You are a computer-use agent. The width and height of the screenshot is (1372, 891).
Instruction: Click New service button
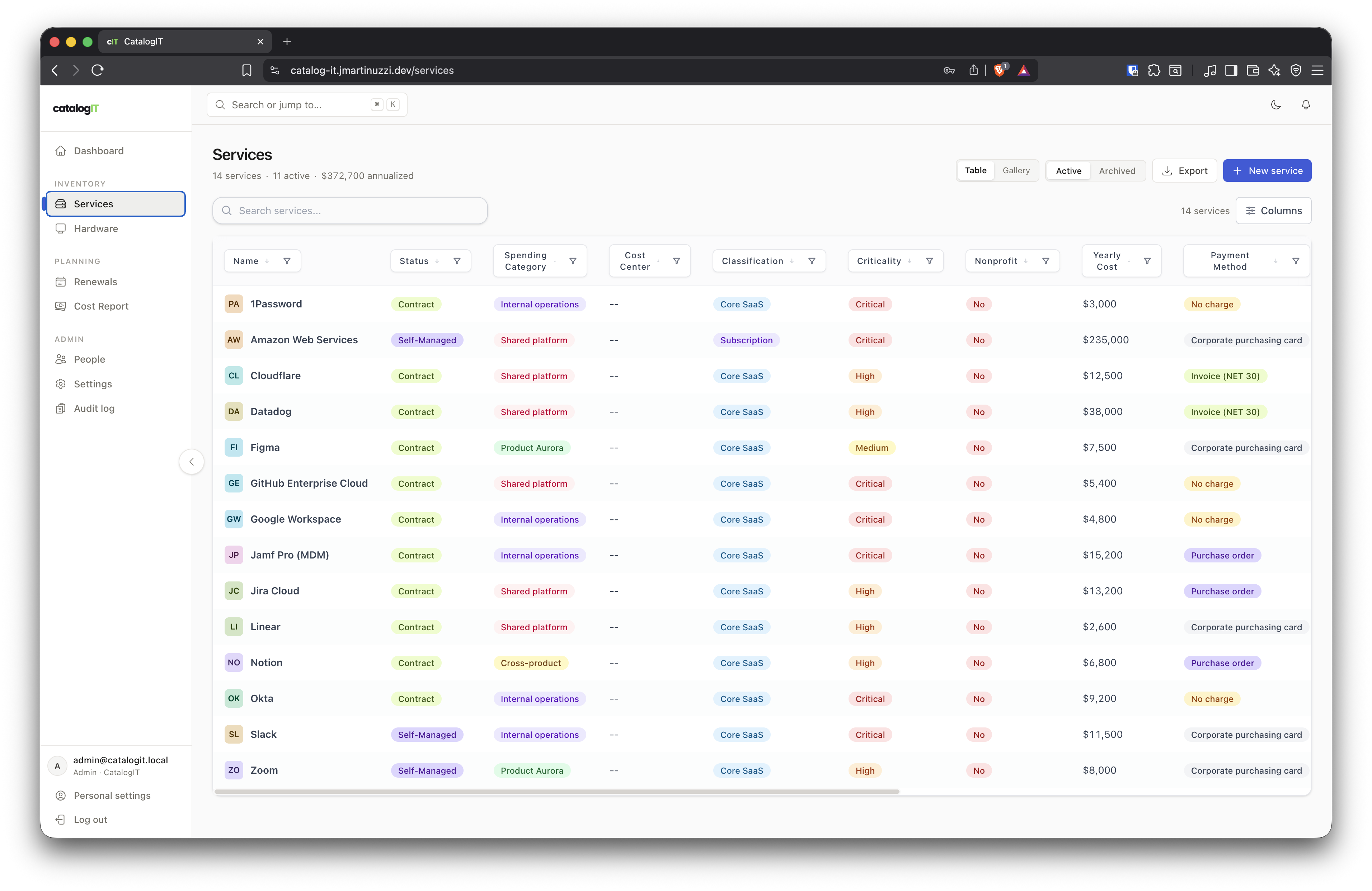(1267, 171)
